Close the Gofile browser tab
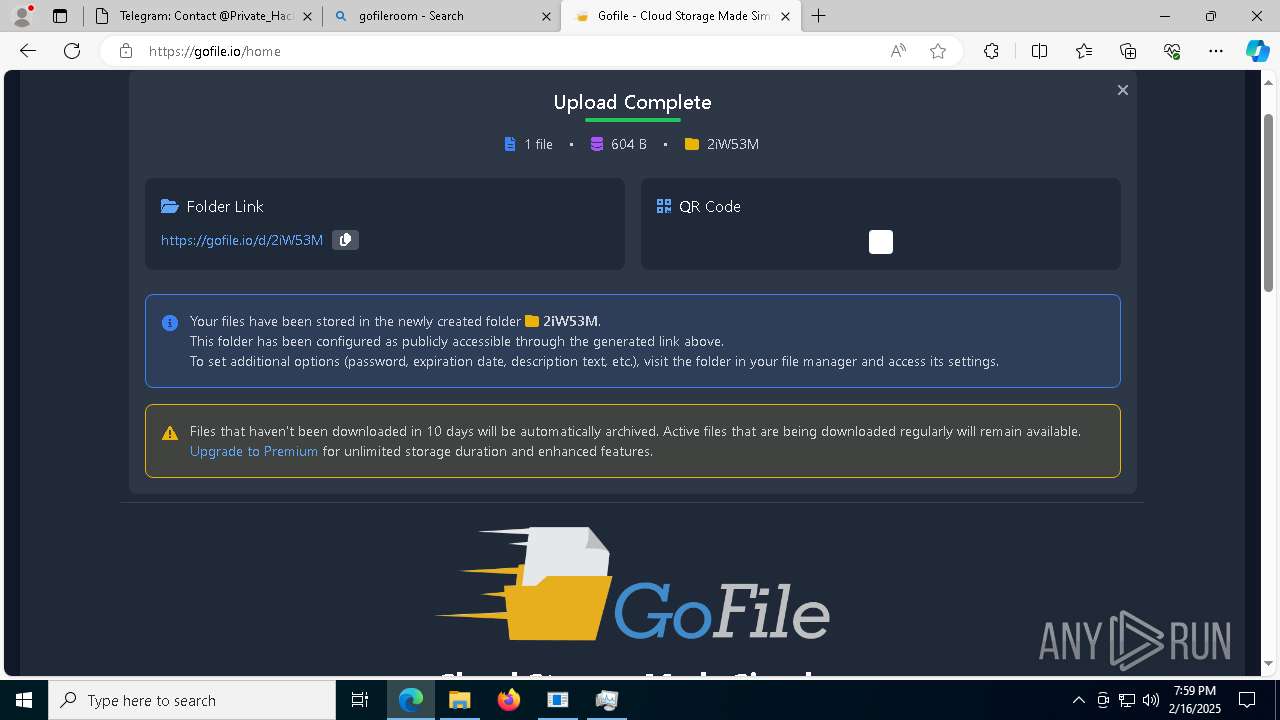Viewport: 1280px width, 720px height. tap(785, 16)
